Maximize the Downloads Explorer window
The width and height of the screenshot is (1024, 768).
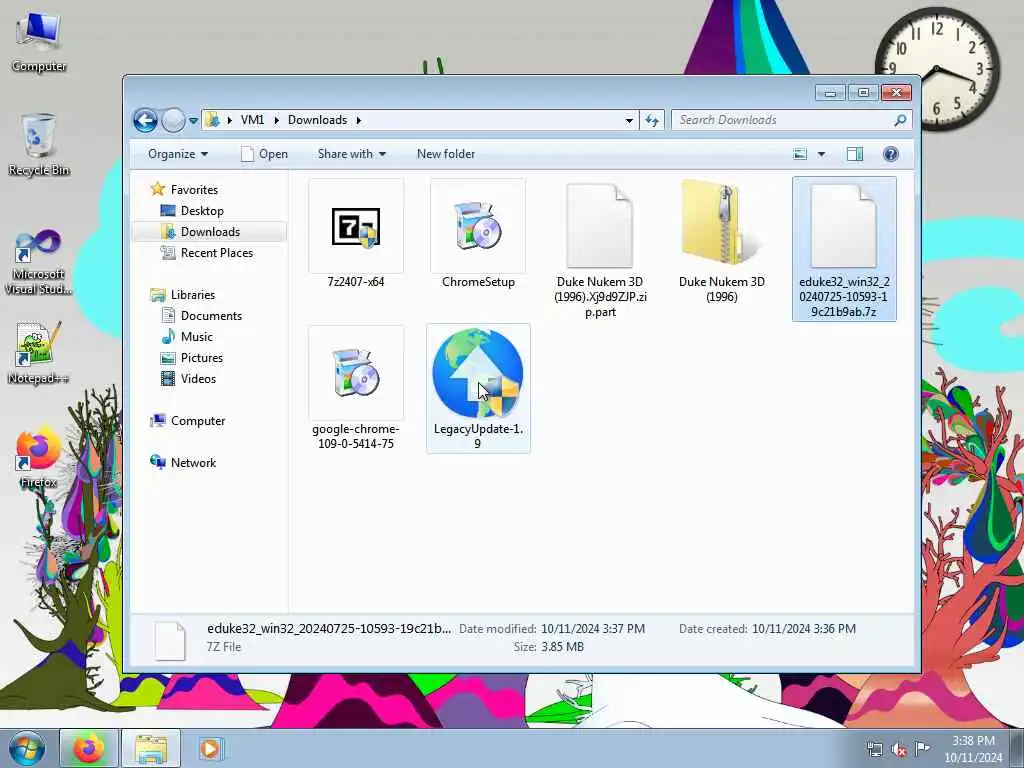pyautogui.click(x=863, y=93)
